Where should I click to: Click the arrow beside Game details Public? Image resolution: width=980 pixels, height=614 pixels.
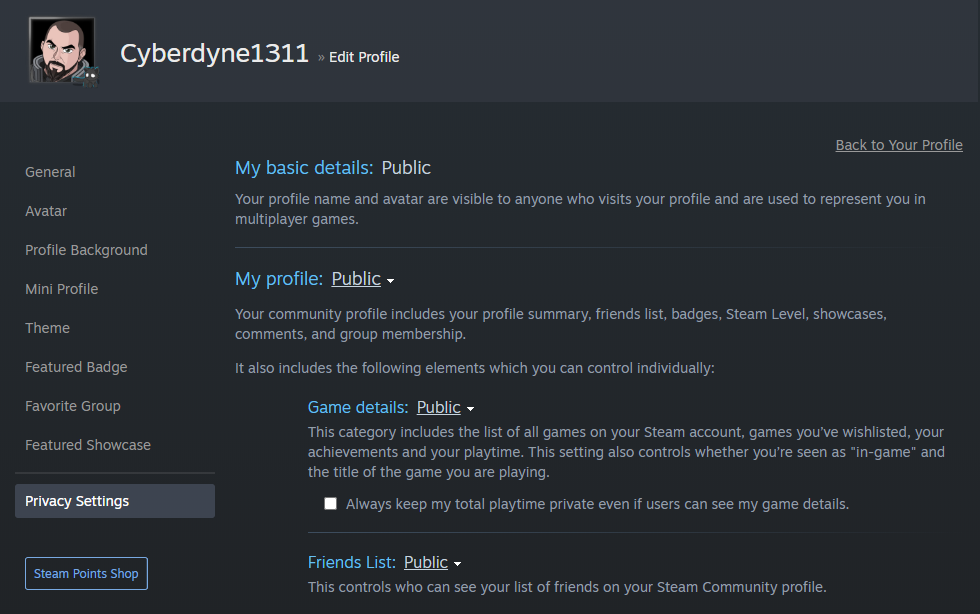[471, 409]
